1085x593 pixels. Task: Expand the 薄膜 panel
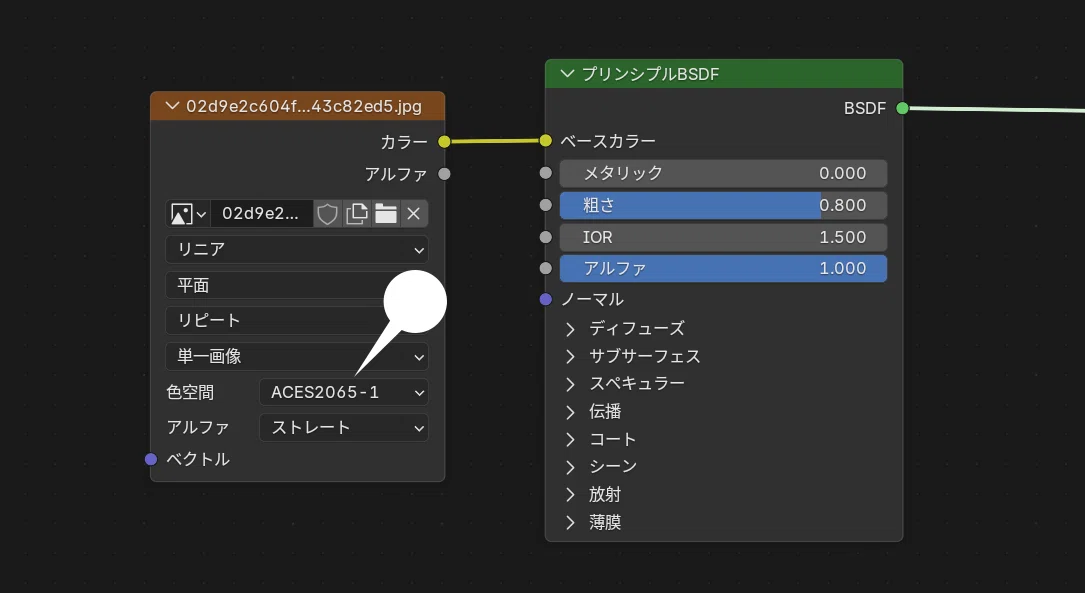pos(570,522)
